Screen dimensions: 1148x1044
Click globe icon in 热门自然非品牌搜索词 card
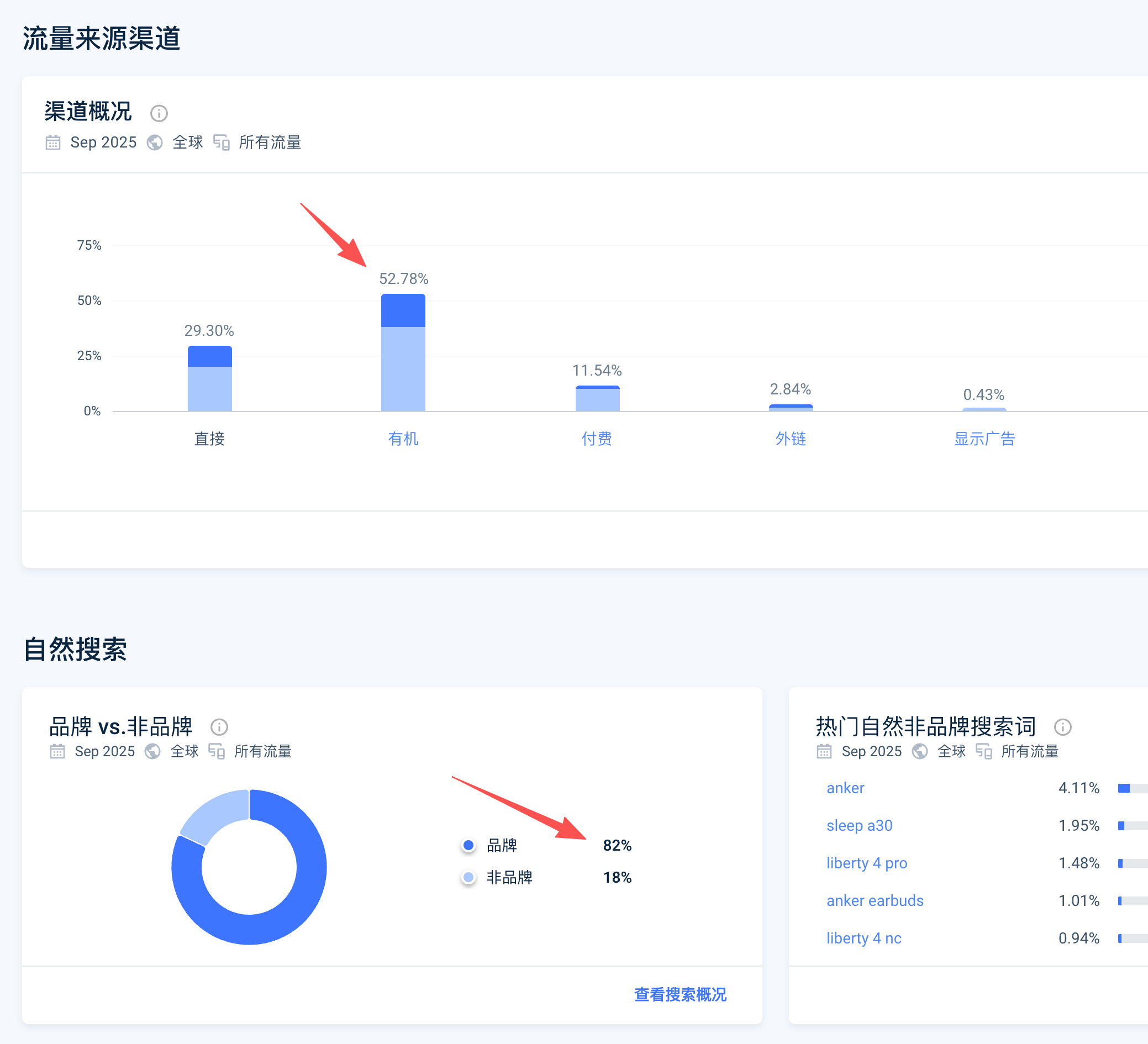pos(920,751)
